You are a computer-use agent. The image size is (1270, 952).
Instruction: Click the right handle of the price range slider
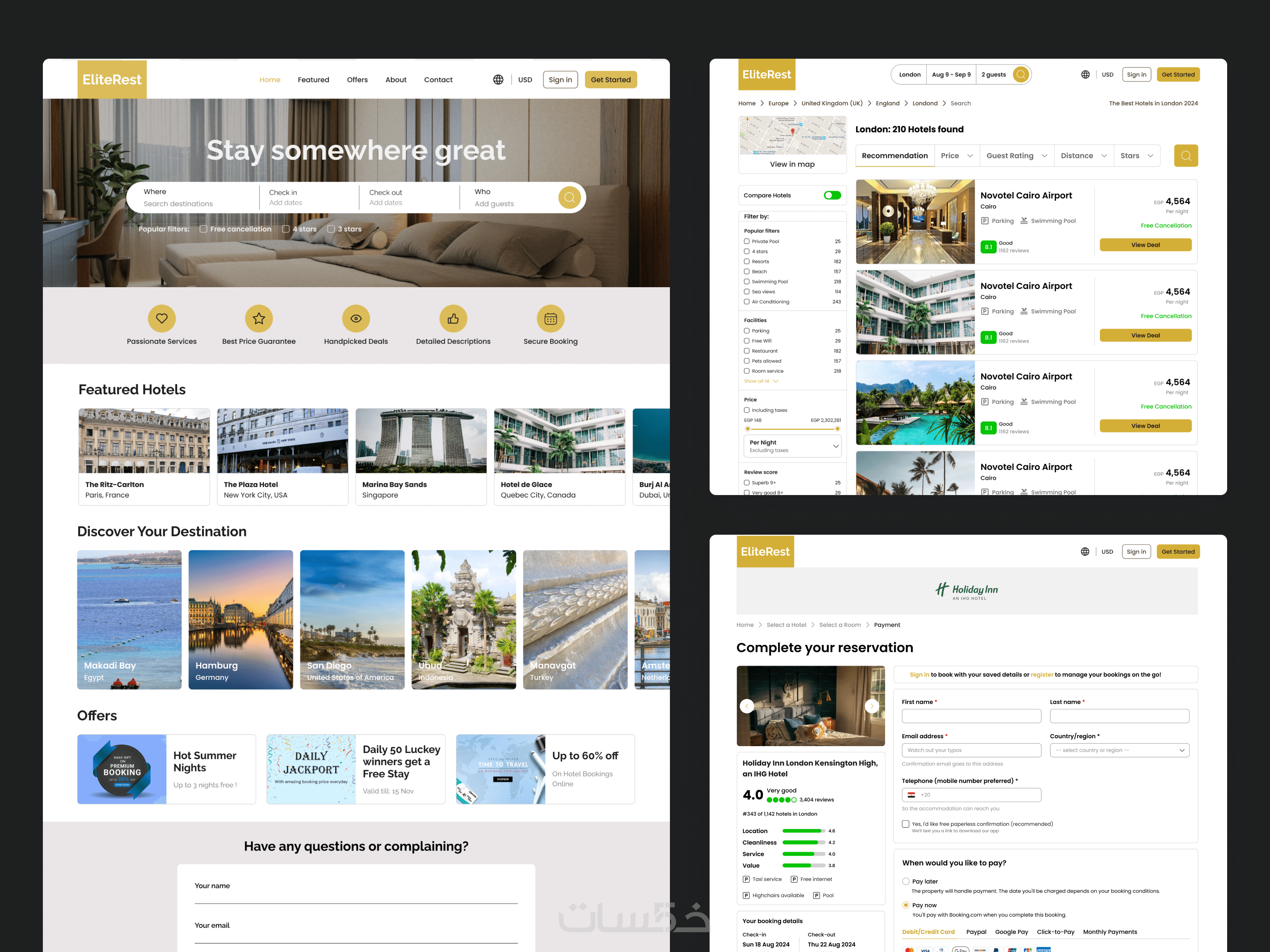tap(837, 429)
